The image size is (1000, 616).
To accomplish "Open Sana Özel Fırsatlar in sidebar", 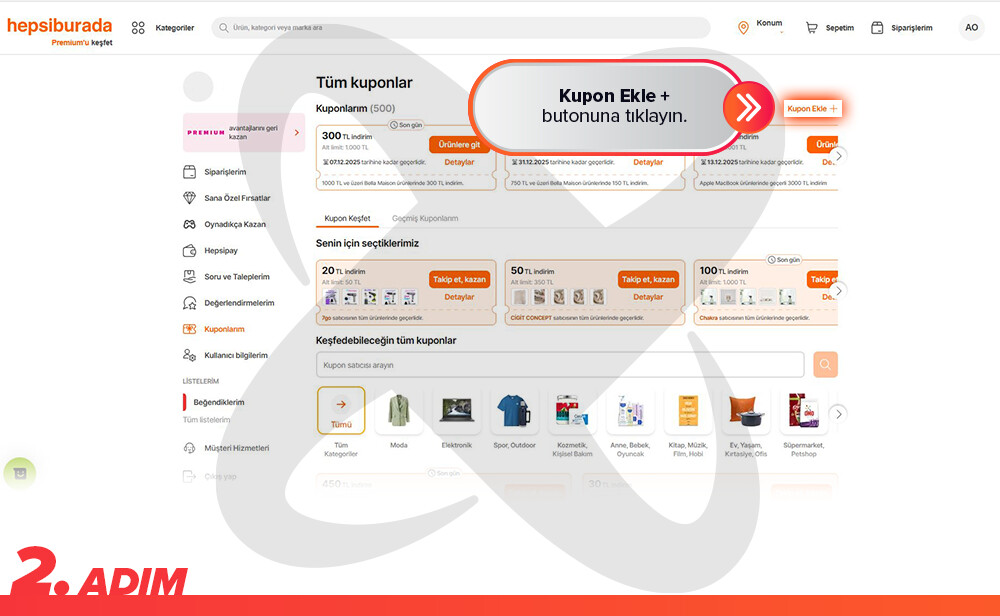I will pyautogui.click(x=236, y=198).
